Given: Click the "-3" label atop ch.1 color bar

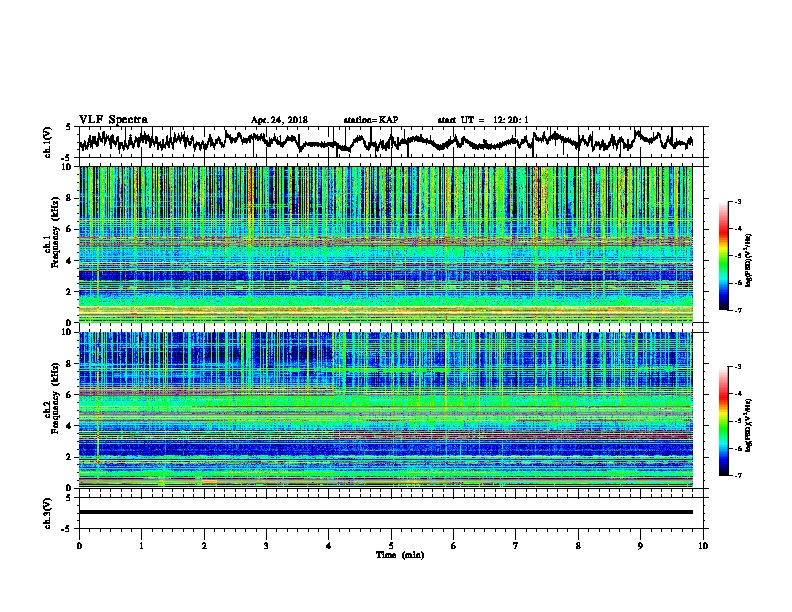Looking at the screenshot, I should [737, 201].
